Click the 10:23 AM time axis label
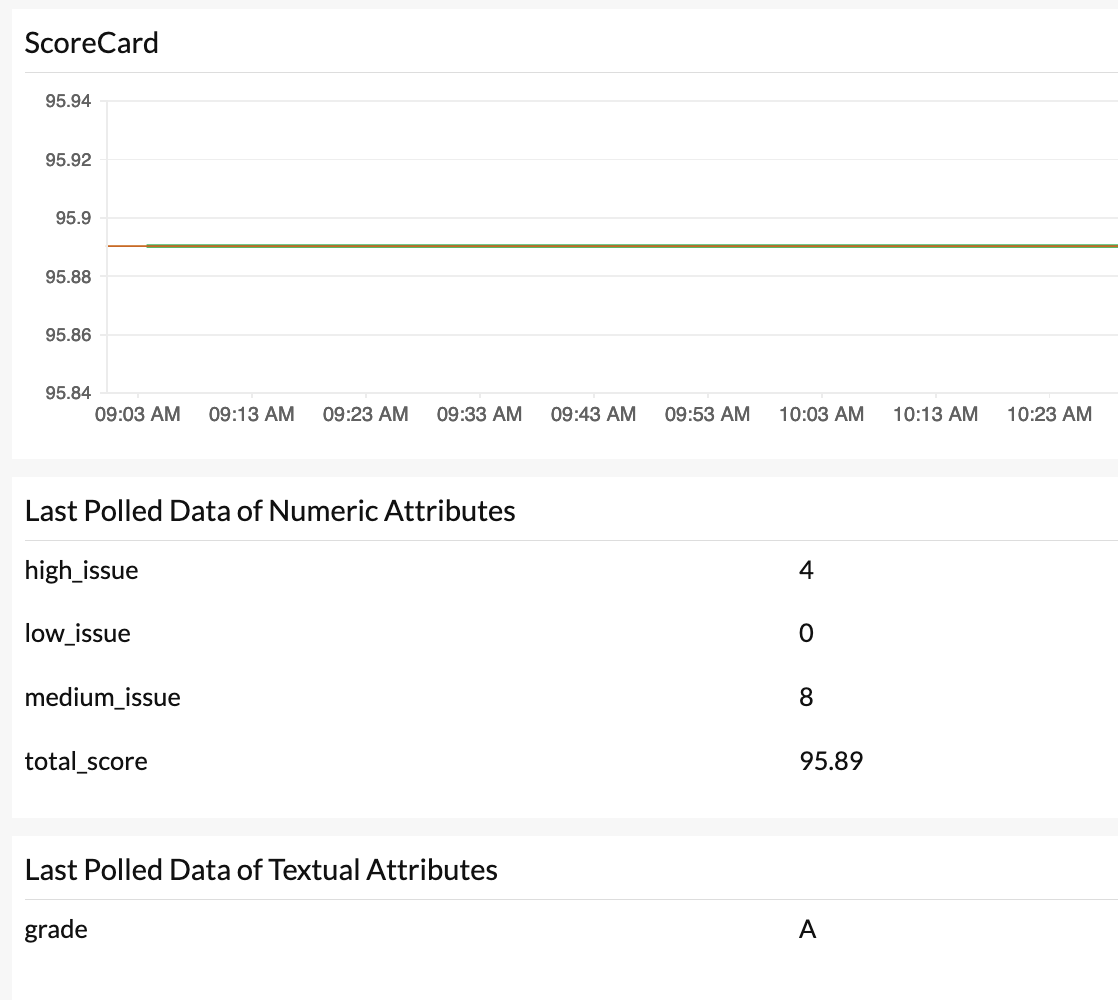This screenshot has height=1000, width=1118. click(1049, 414)
